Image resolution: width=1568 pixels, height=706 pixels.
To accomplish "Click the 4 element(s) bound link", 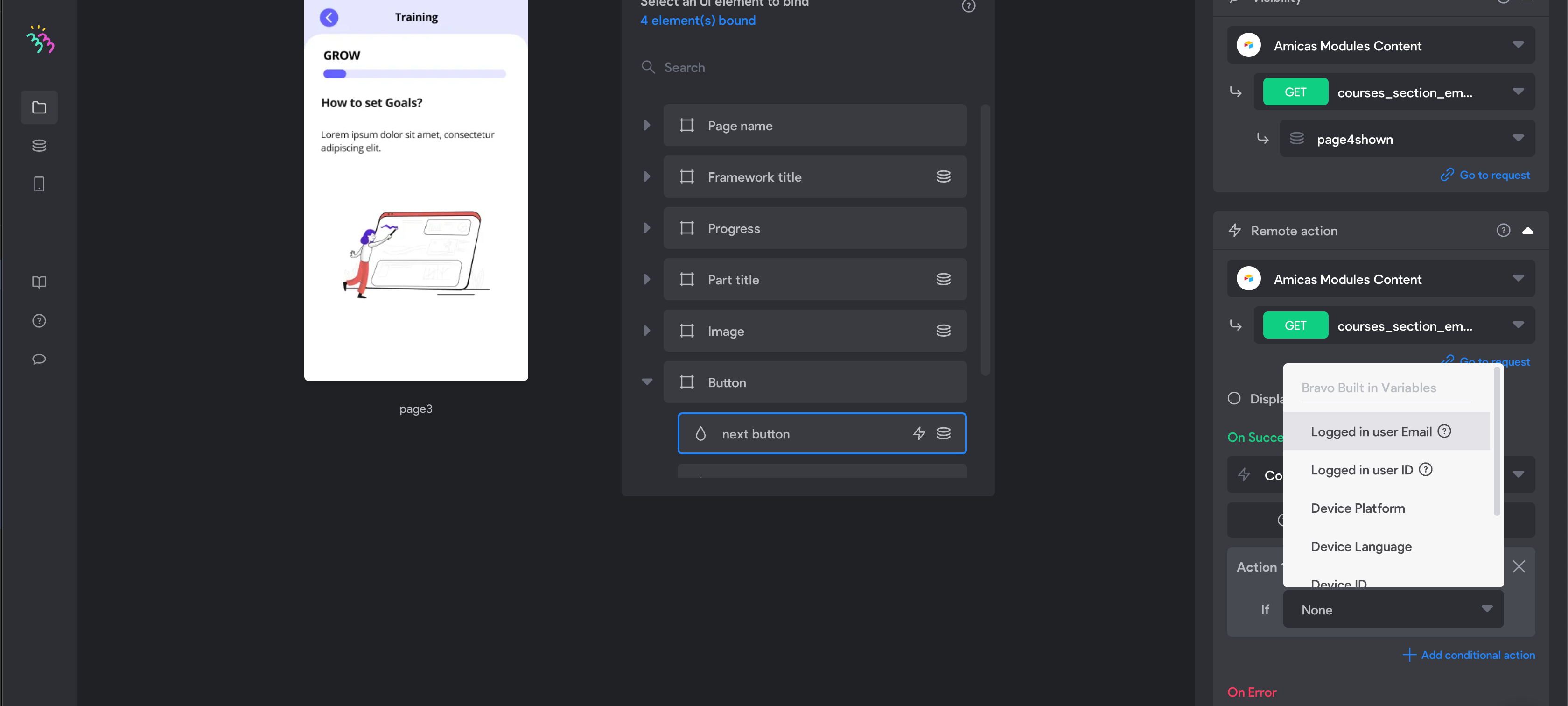I will point(698,20).
